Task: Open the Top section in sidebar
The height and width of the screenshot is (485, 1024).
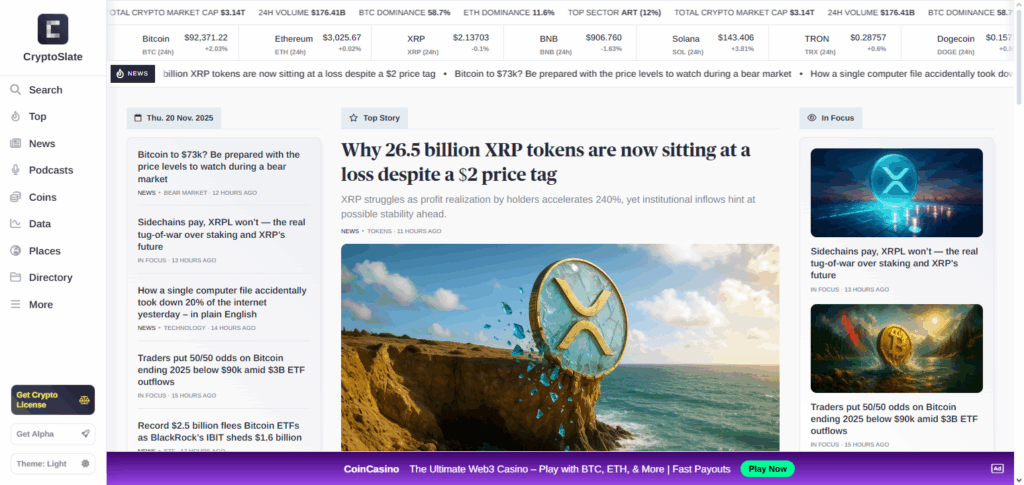Action: [x=37, y=117]
